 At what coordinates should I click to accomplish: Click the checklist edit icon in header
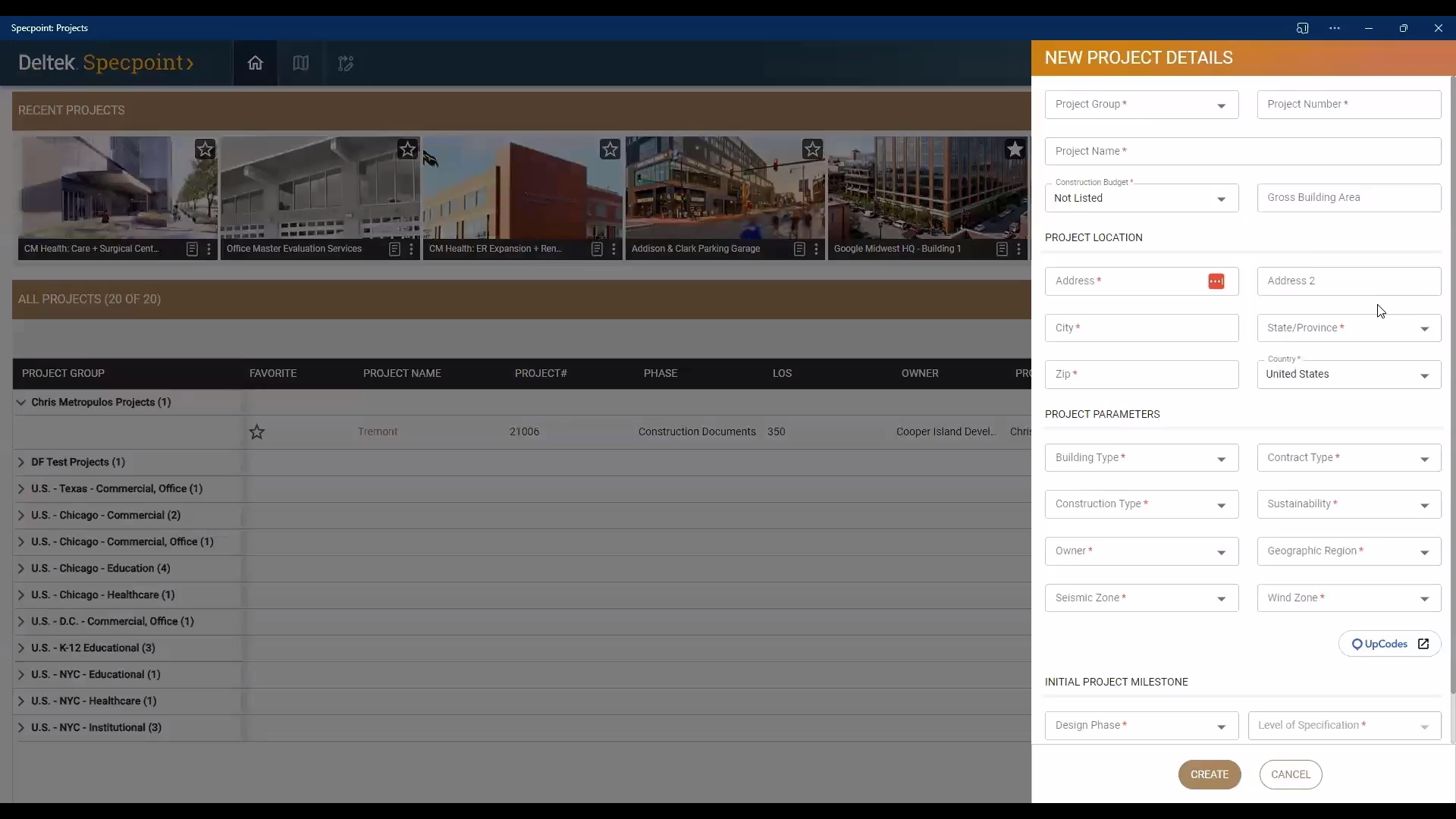346,64
